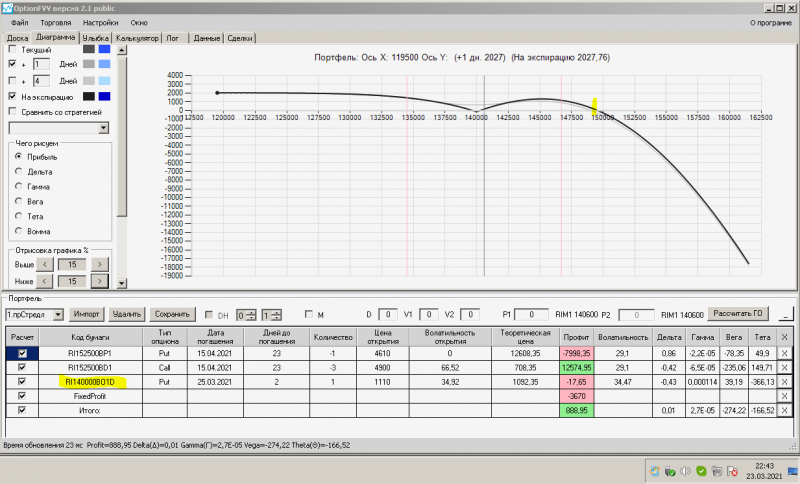Open the Торговля menu

click(56, 22)
